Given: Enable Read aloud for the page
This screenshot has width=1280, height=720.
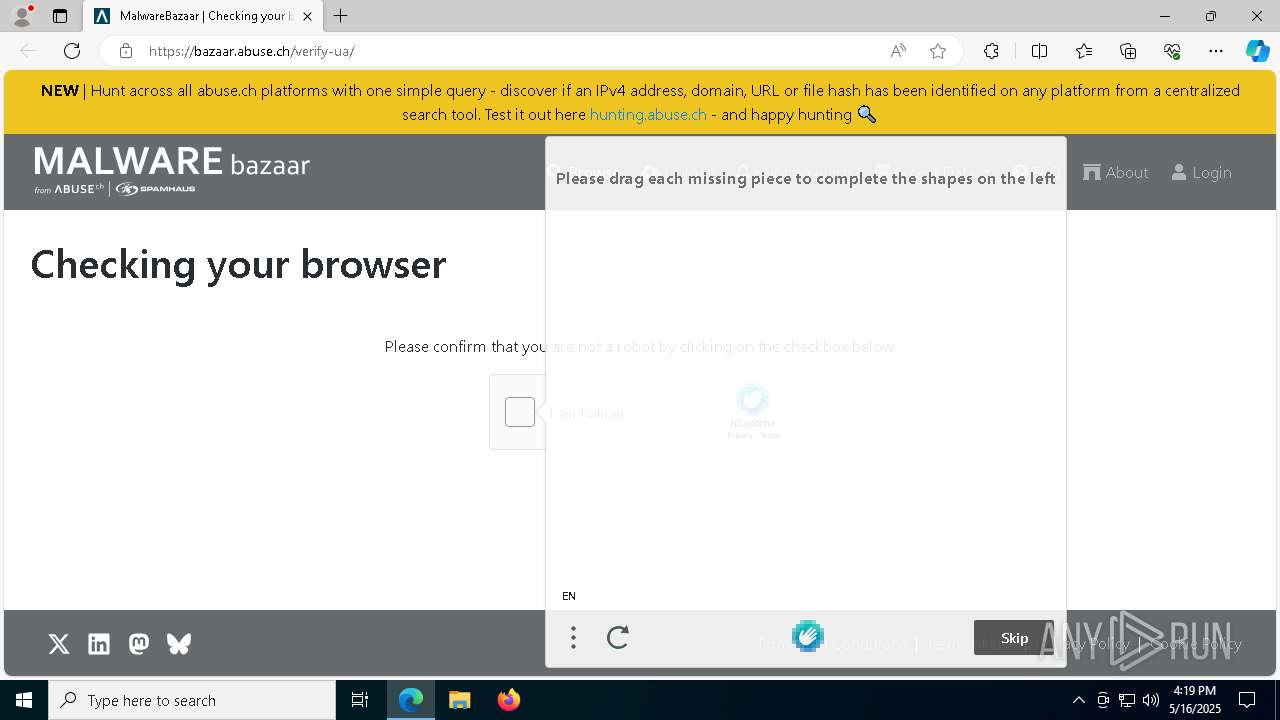Looking at the screenshot, I should tap(898, 51).
